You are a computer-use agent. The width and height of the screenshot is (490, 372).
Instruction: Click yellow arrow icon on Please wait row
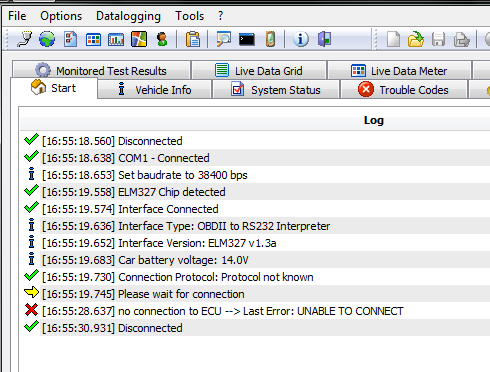[x=31, y=292]
